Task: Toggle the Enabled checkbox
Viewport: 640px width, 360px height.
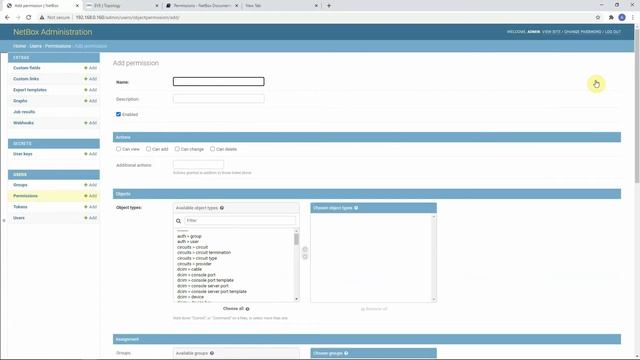Action: coord(118,114)
